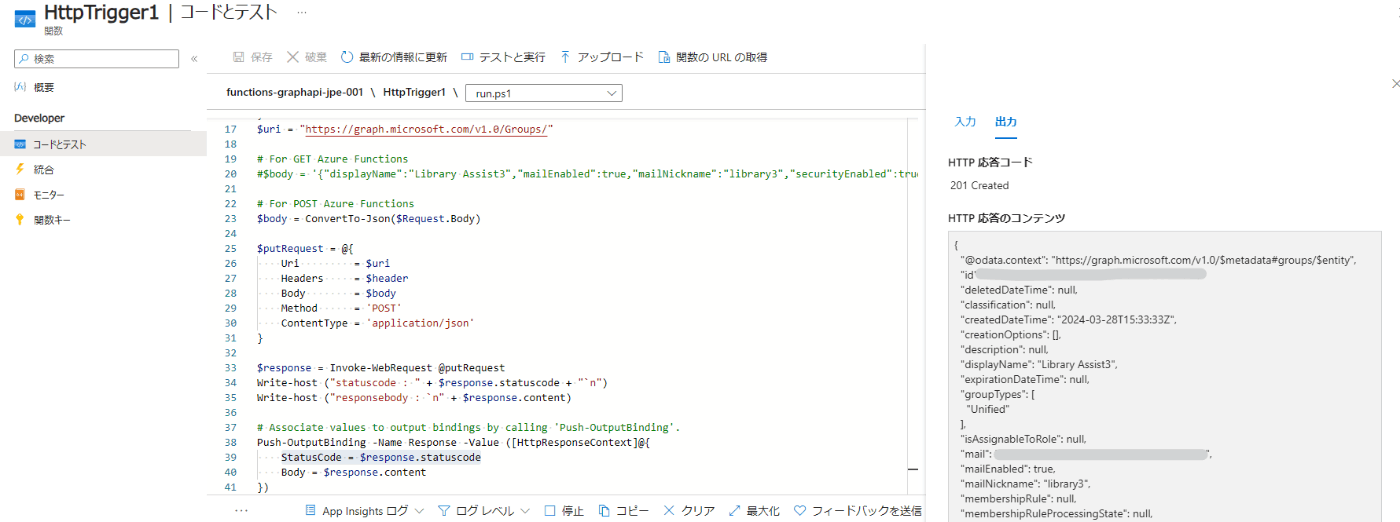This screenshot has width=1400, height=522.
Task: Click line 39 StatusCode assignment
Action: 380,457
